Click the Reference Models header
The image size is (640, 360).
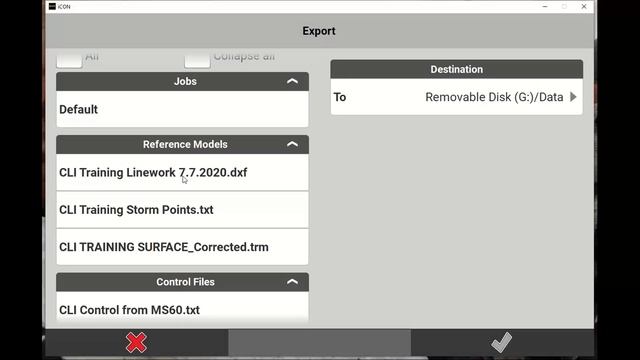coord(182,144)
